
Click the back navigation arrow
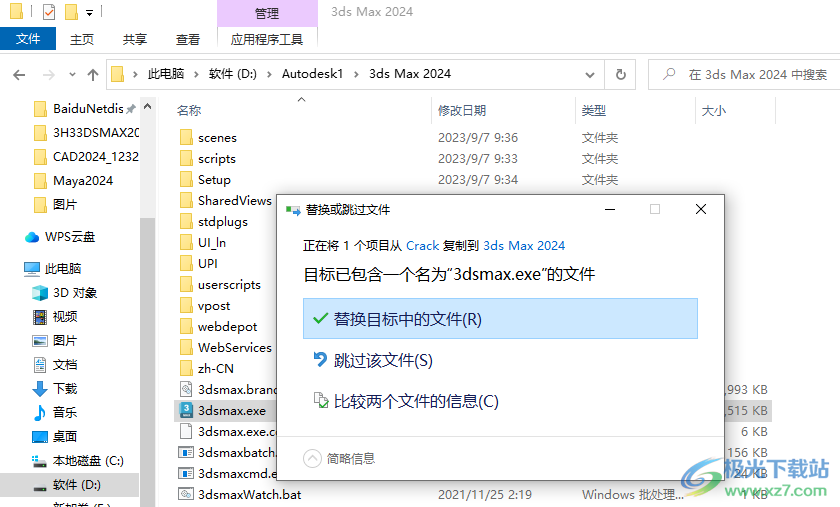(x=19, y=74)
